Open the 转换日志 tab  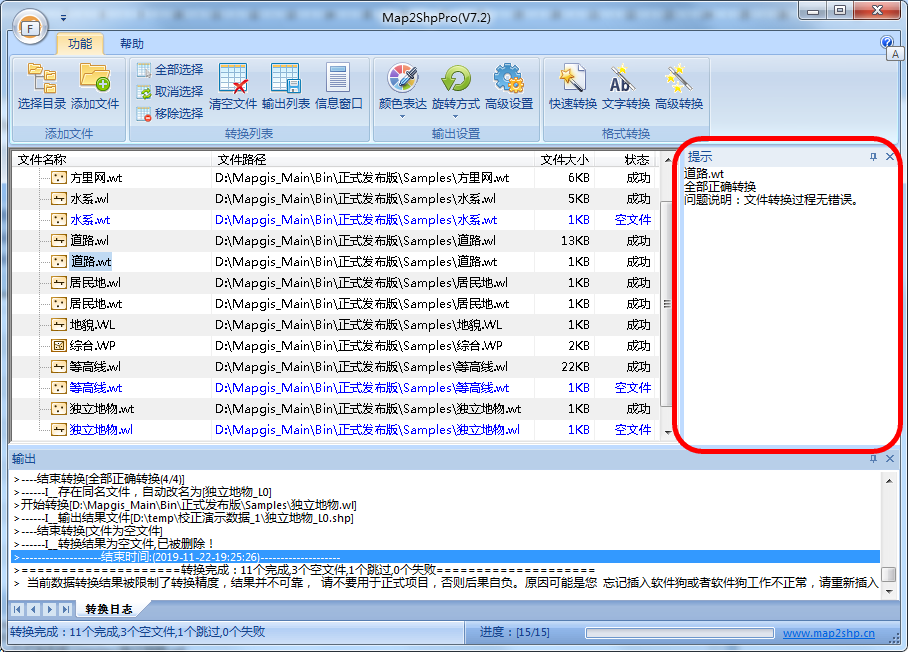tap(109, 609)
